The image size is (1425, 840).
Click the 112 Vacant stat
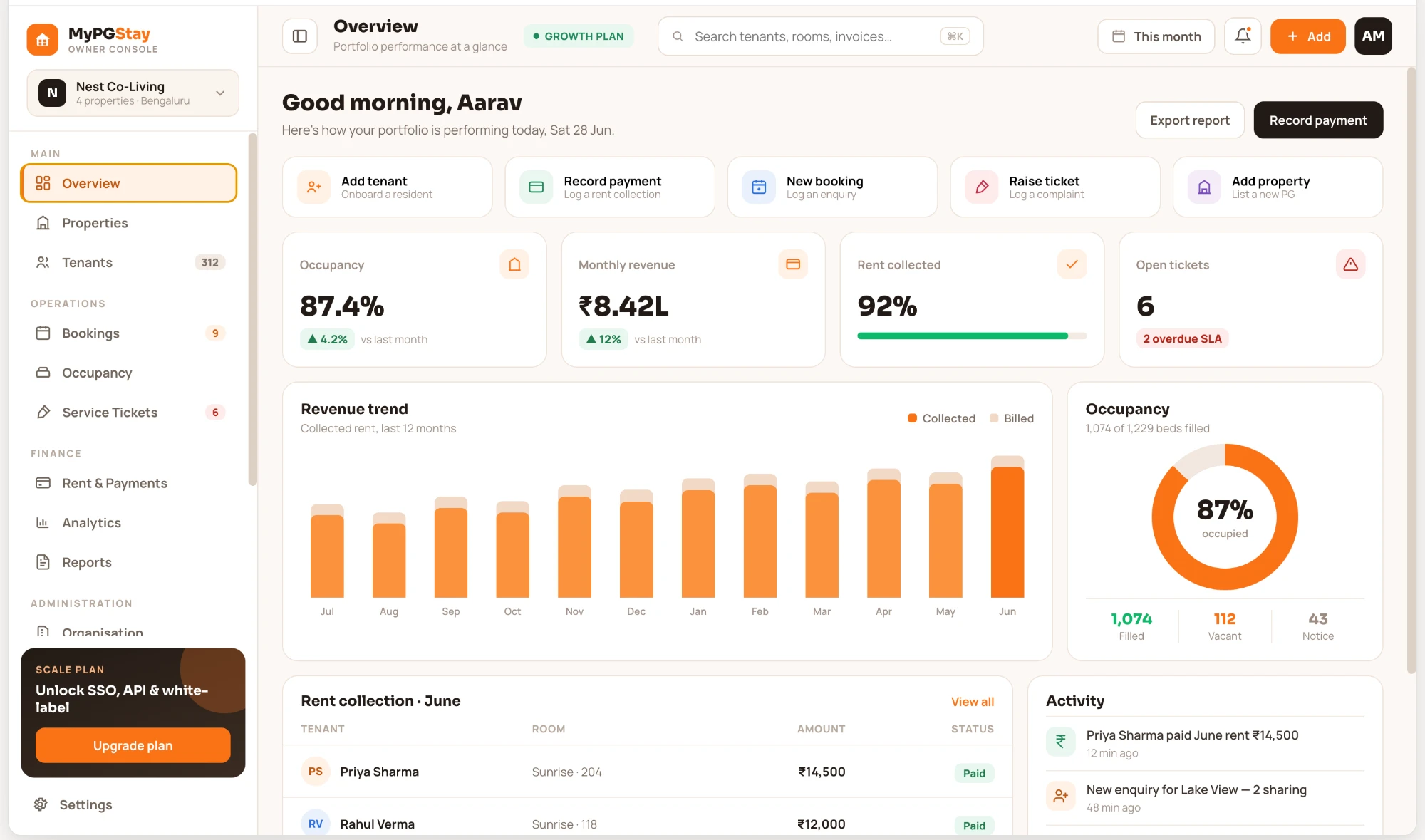pyautogui.click(x=1224, y=626)
